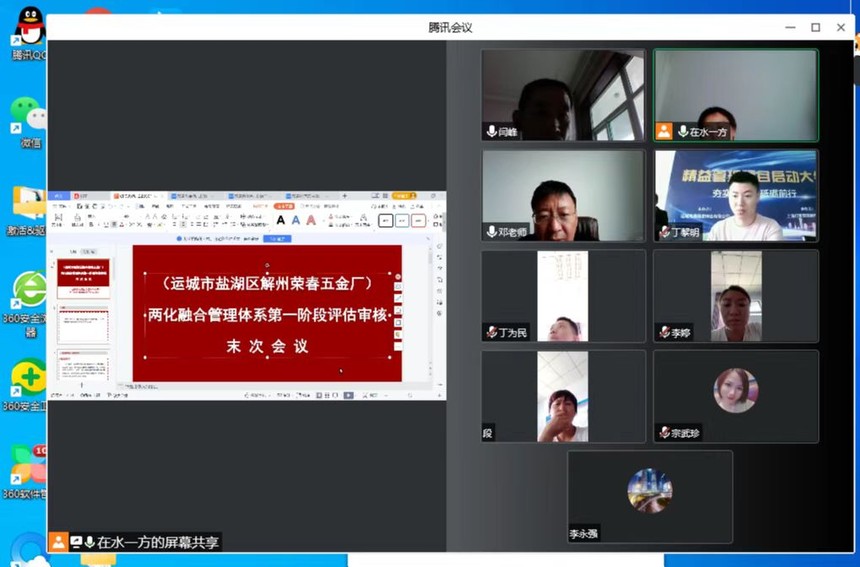Apply the blue A text style in the WPS ribbon
Screen dimensions: 860x567
pos(296,220)
